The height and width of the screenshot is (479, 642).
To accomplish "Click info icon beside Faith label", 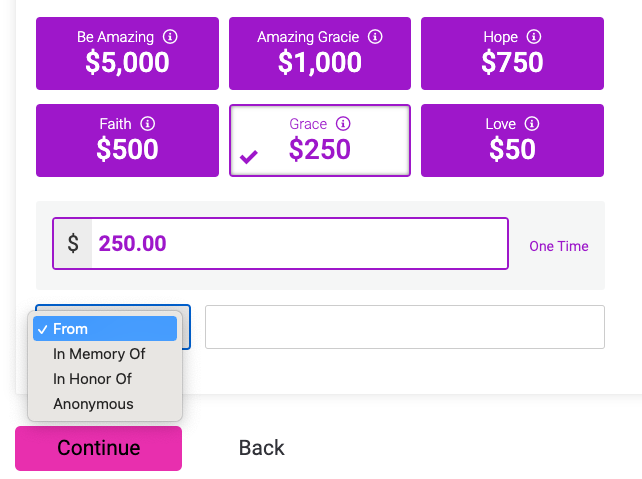I will pyautogui.click(x=148, y=124).
